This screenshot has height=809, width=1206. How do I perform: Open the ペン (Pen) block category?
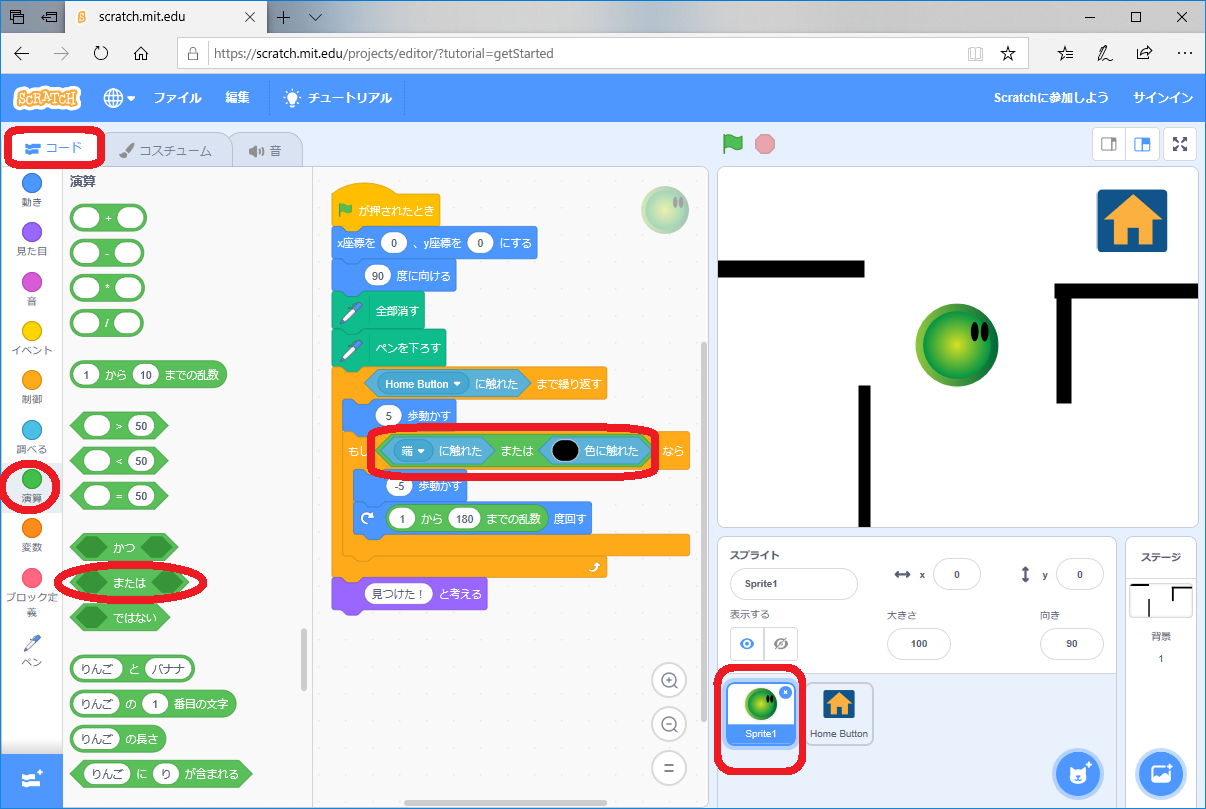click(32, 648)
